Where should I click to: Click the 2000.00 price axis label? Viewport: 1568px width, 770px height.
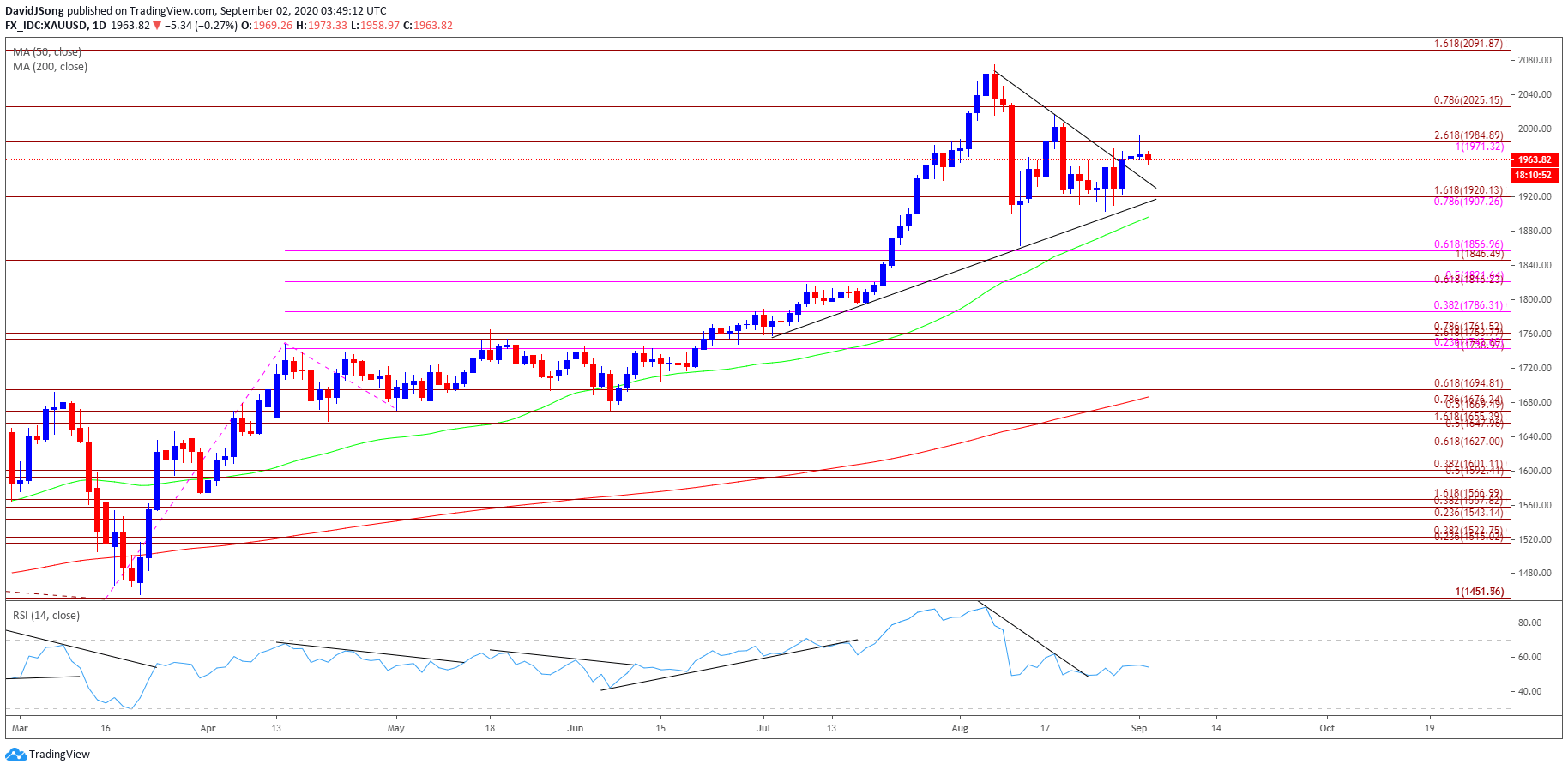pyautogui.click(x=1535, y=129)
